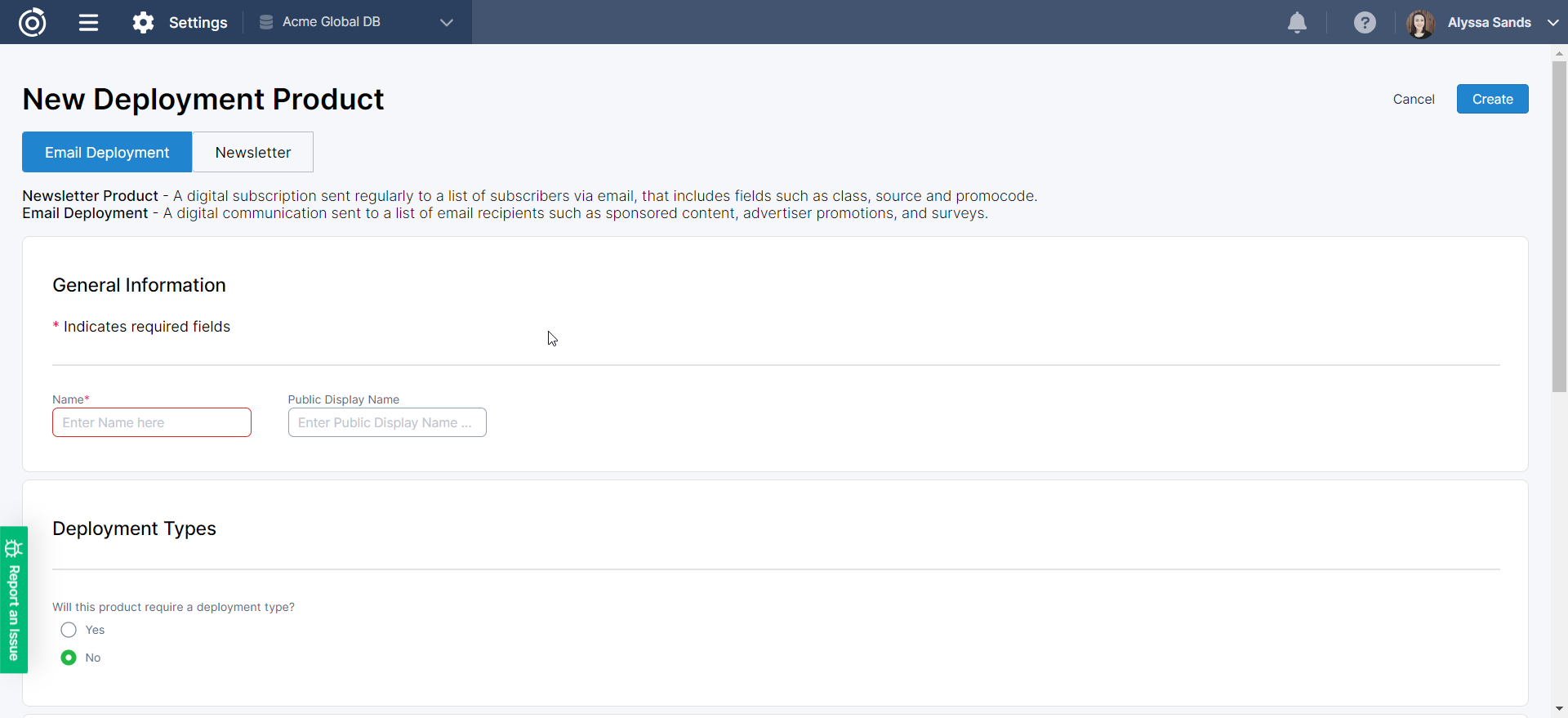Select Yes for deployment type requirement
The image size is (1568, 718).
coord(69,630)
